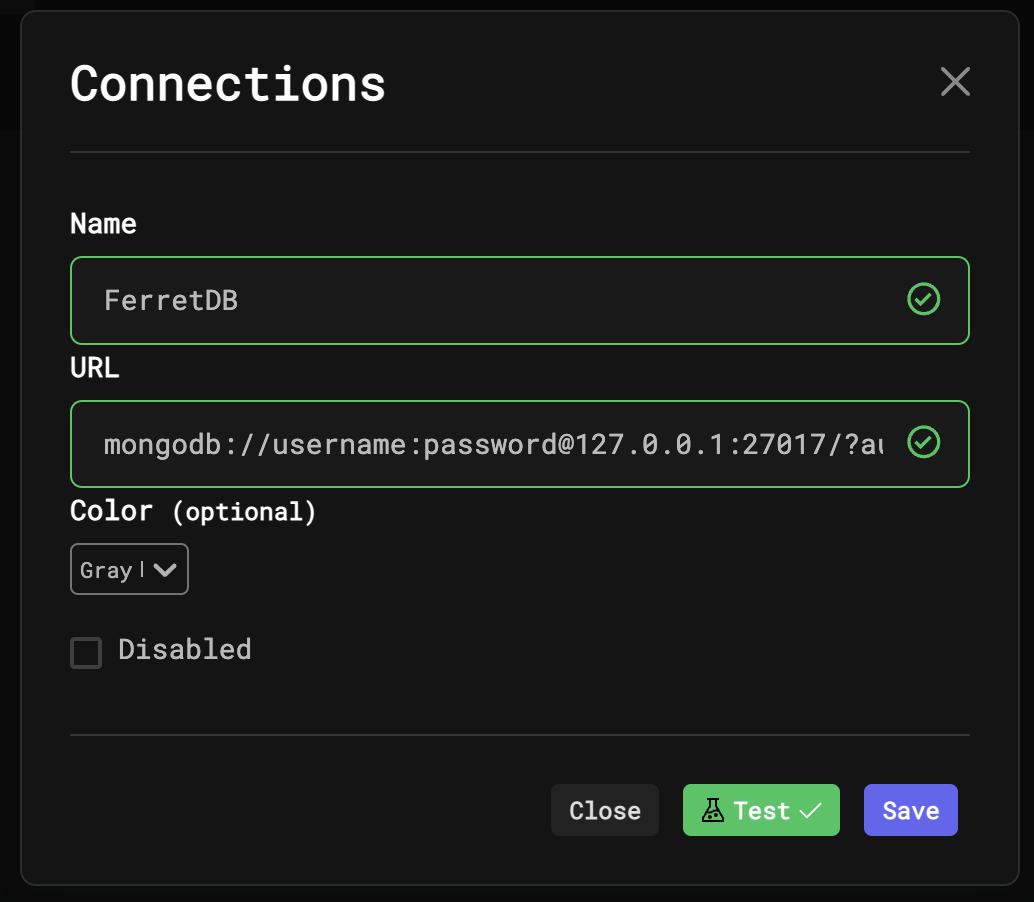Expand the optional Color selector
This screenshot has width=1034, height=902.
[x=129, y=568]
